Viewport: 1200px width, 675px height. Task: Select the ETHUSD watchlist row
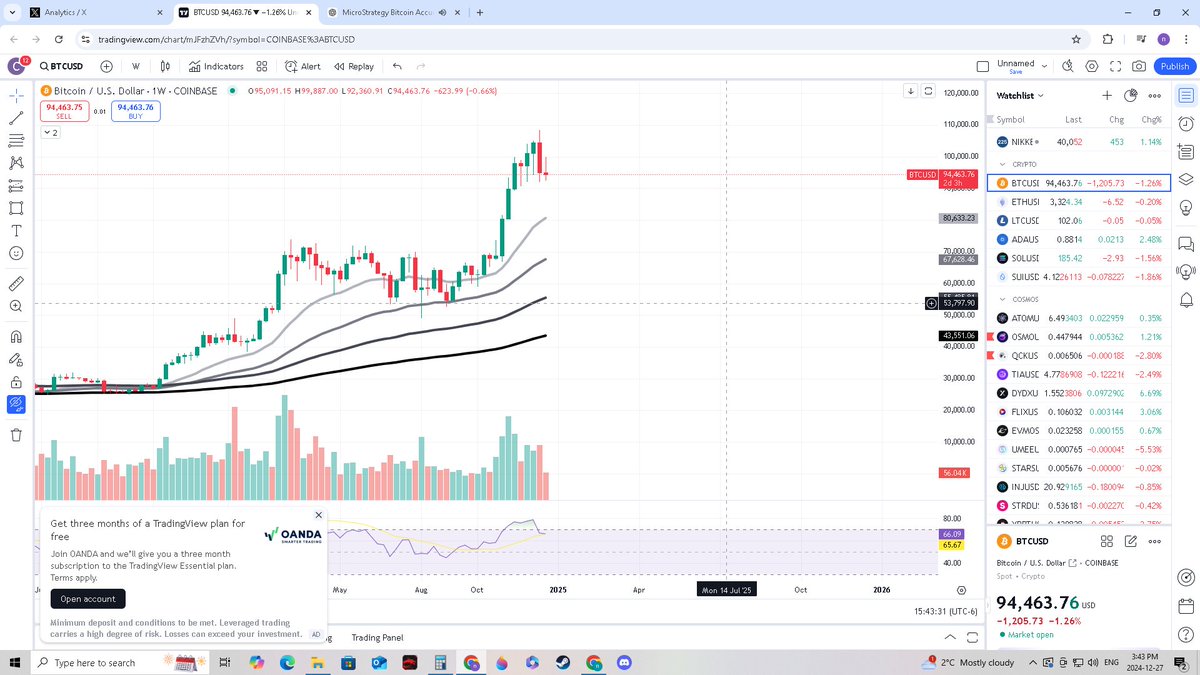tap(1078, 201)
